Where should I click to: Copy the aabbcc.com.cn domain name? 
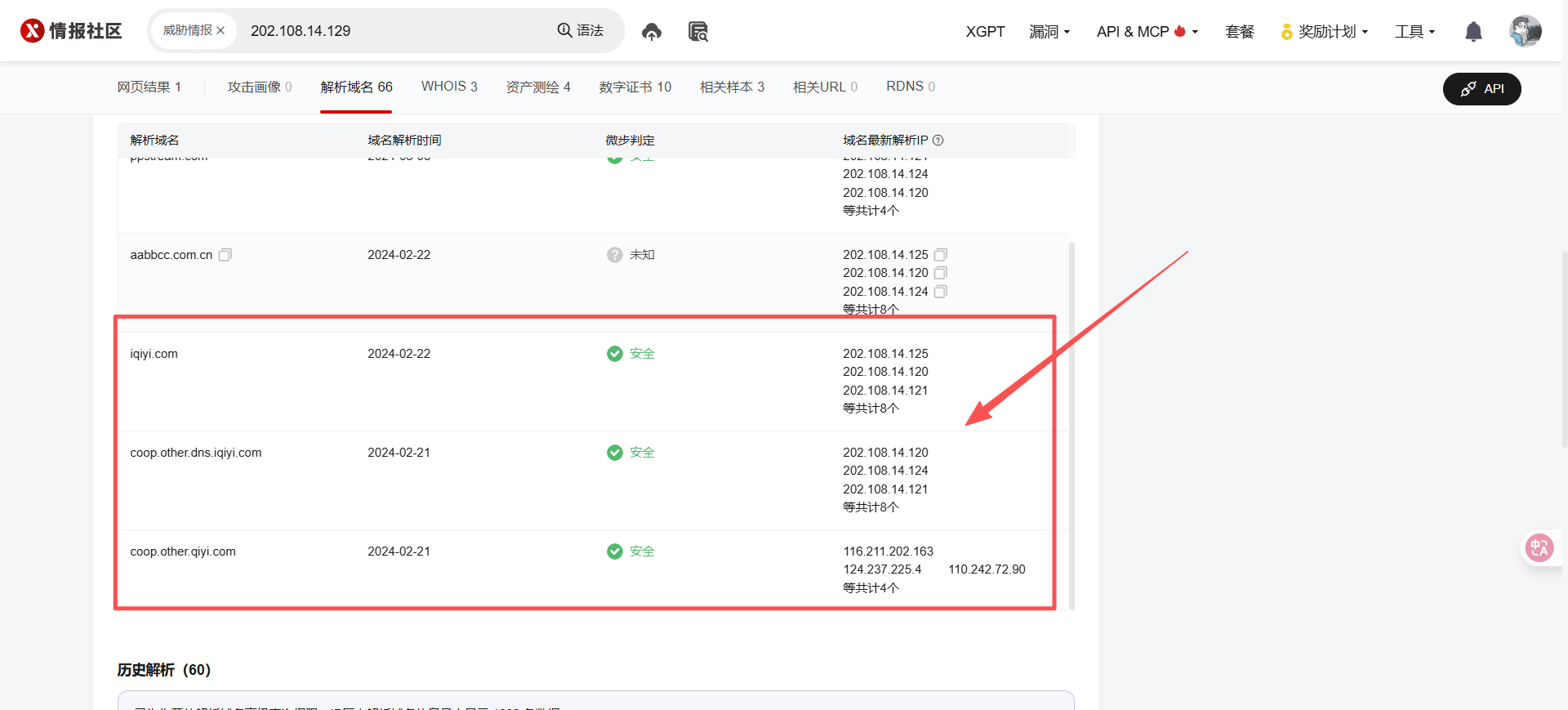[225, 255]
